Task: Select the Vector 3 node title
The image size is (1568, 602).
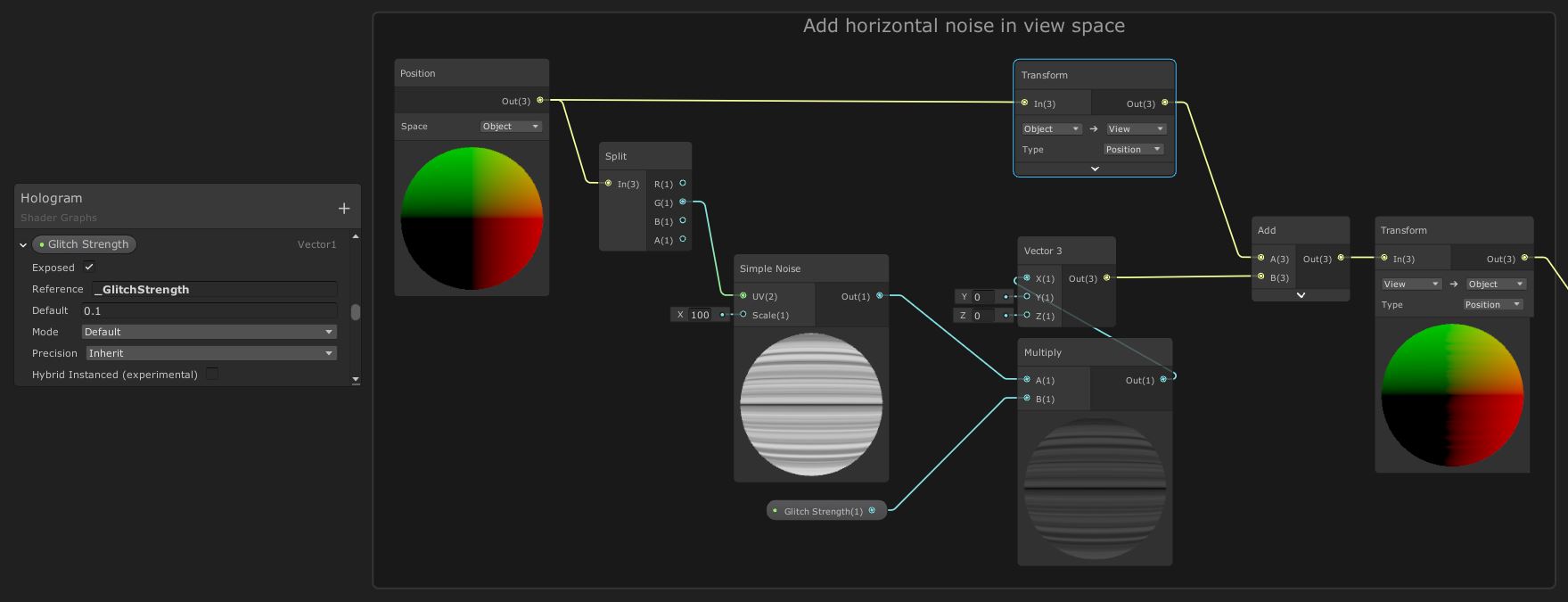Action: (1043, 251)
